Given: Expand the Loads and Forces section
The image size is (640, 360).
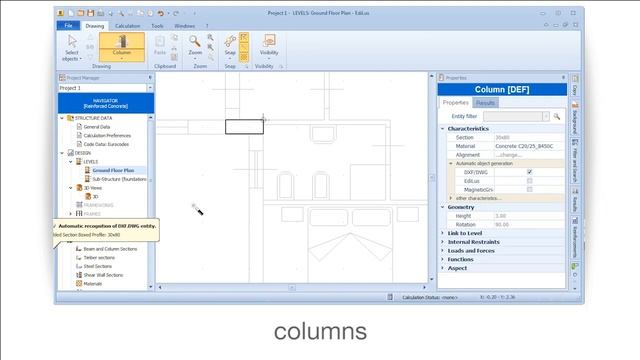Looking at the screenshot, I should coord(442,251).
